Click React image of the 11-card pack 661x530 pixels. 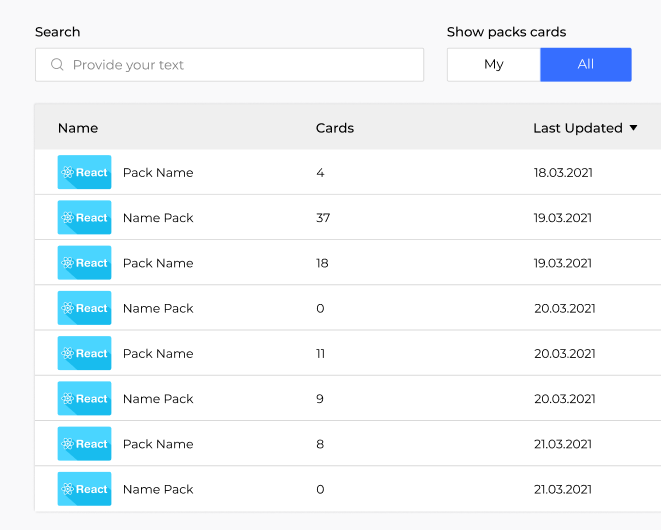click(x=84, y=353)
